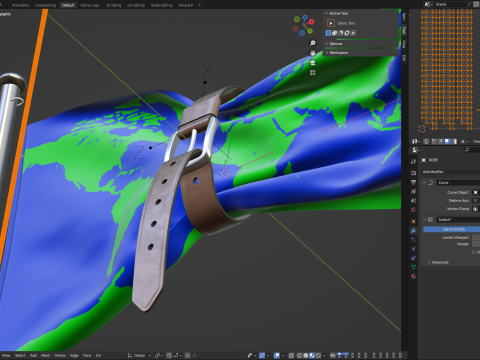
Task: Open Physics properties tab icon
Action: (413, 249)
